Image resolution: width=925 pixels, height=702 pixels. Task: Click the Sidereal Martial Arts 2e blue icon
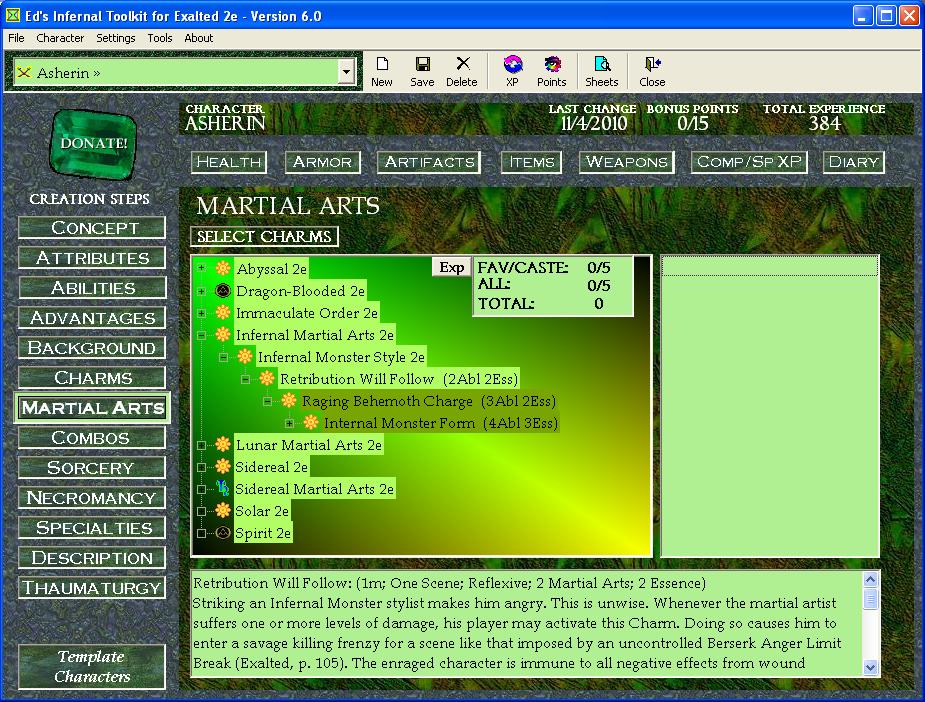(223, 488)
